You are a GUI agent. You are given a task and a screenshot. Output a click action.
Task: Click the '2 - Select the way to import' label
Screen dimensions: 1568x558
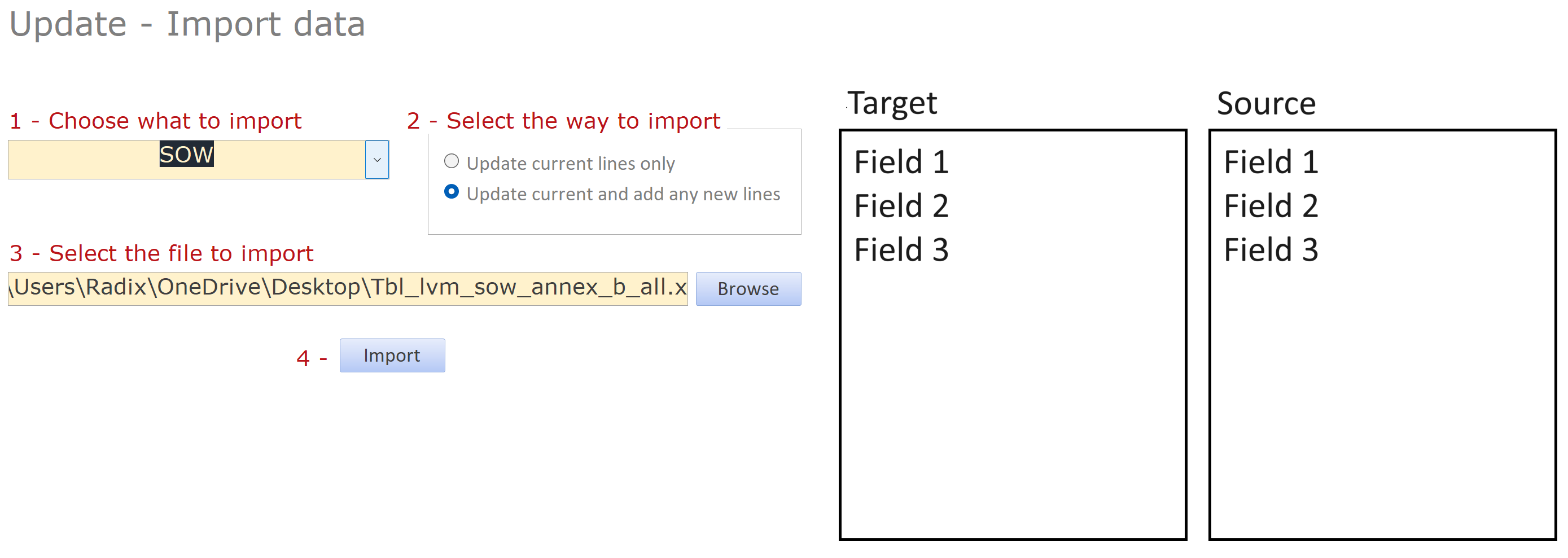(563, 121)
